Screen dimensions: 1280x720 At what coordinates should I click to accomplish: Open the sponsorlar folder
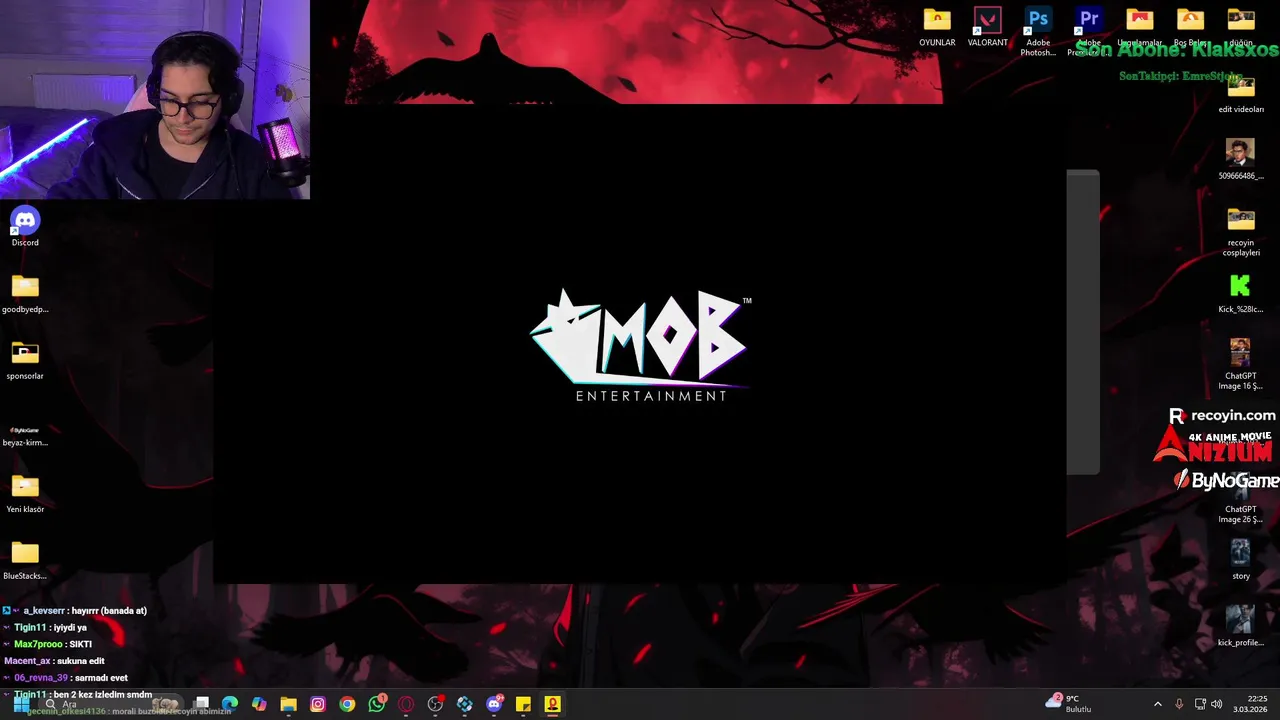(x=25, y=360)
